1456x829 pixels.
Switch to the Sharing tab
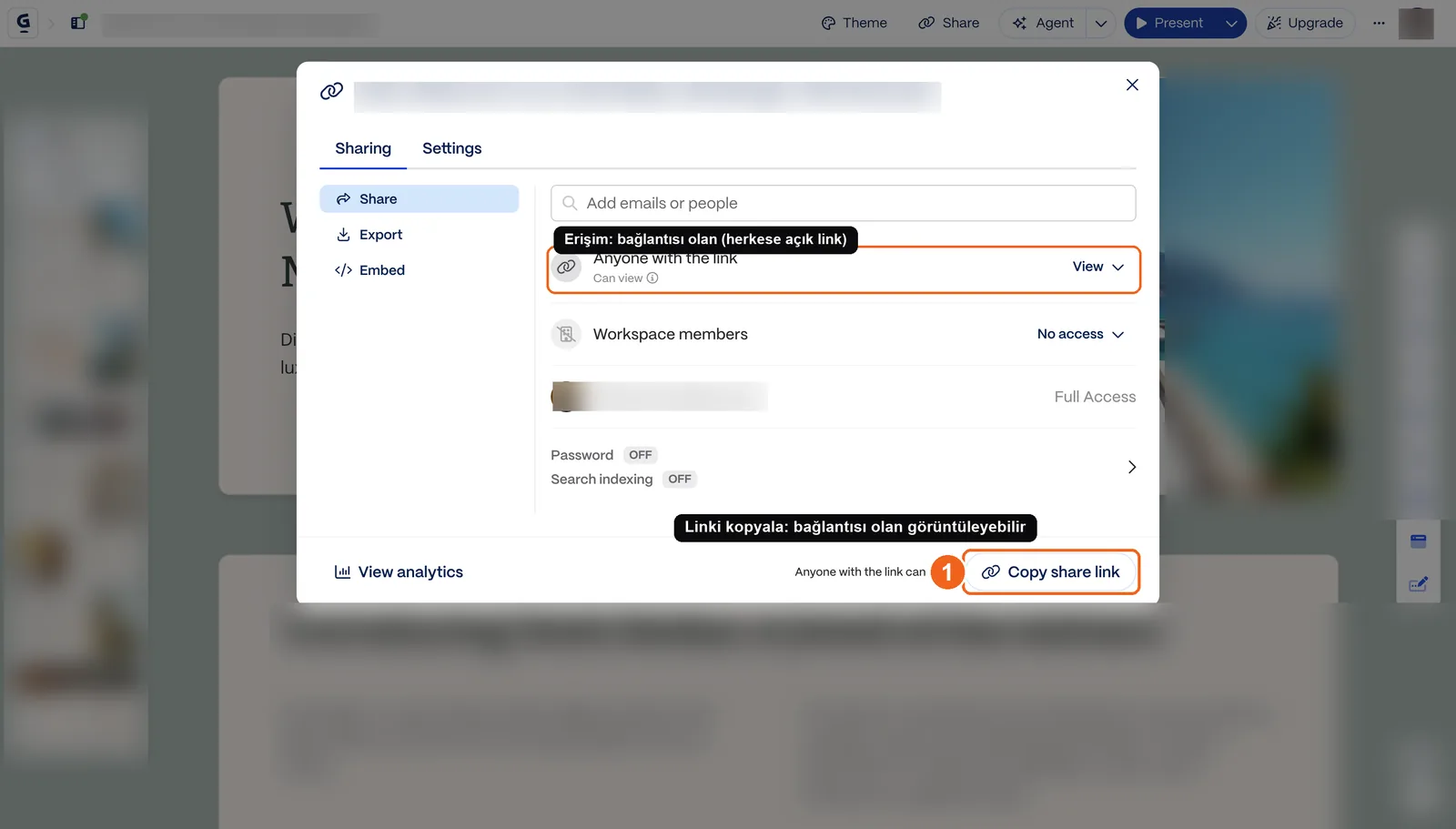click(x=363, y=148)
